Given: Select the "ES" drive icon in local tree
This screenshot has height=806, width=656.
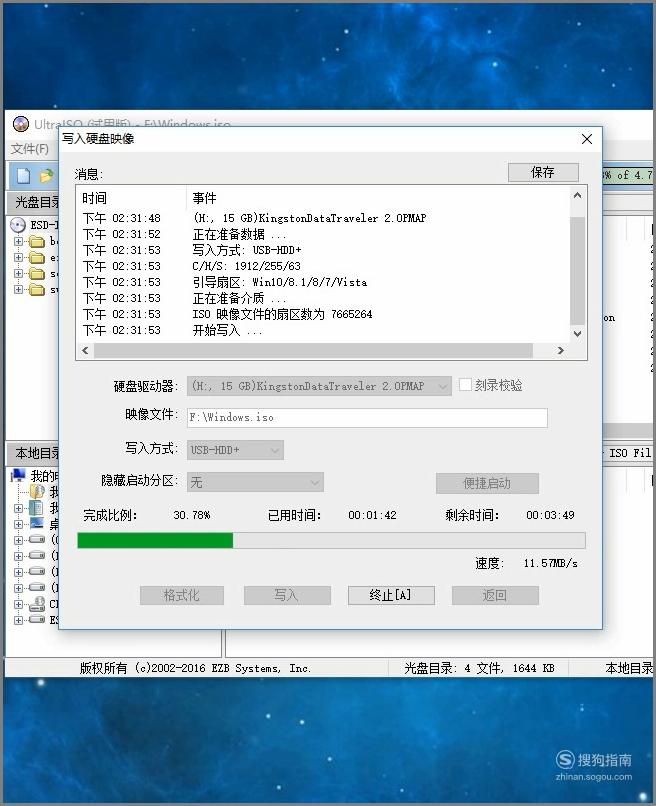Looking at the screenshot, I should point(37,619).
